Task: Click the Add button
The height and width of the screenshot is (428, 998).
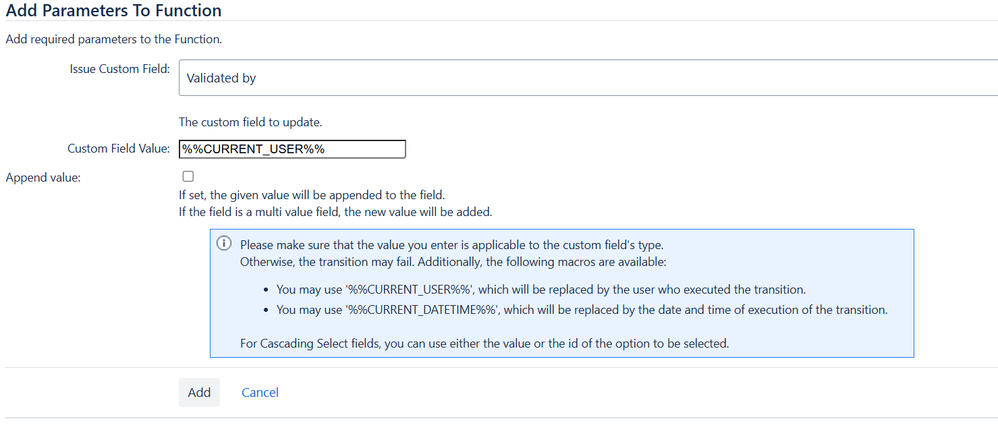Action: coord(199,392)
